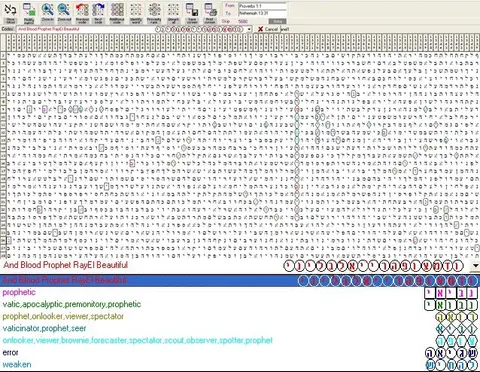Open the Modify legend tool

tap(29, 13)
